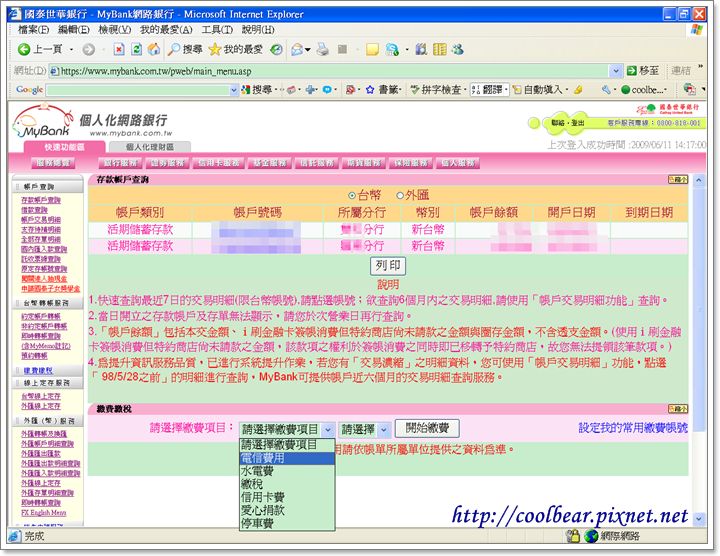Click the address bar URL field
720x556 pixels.
pos(330,71)
